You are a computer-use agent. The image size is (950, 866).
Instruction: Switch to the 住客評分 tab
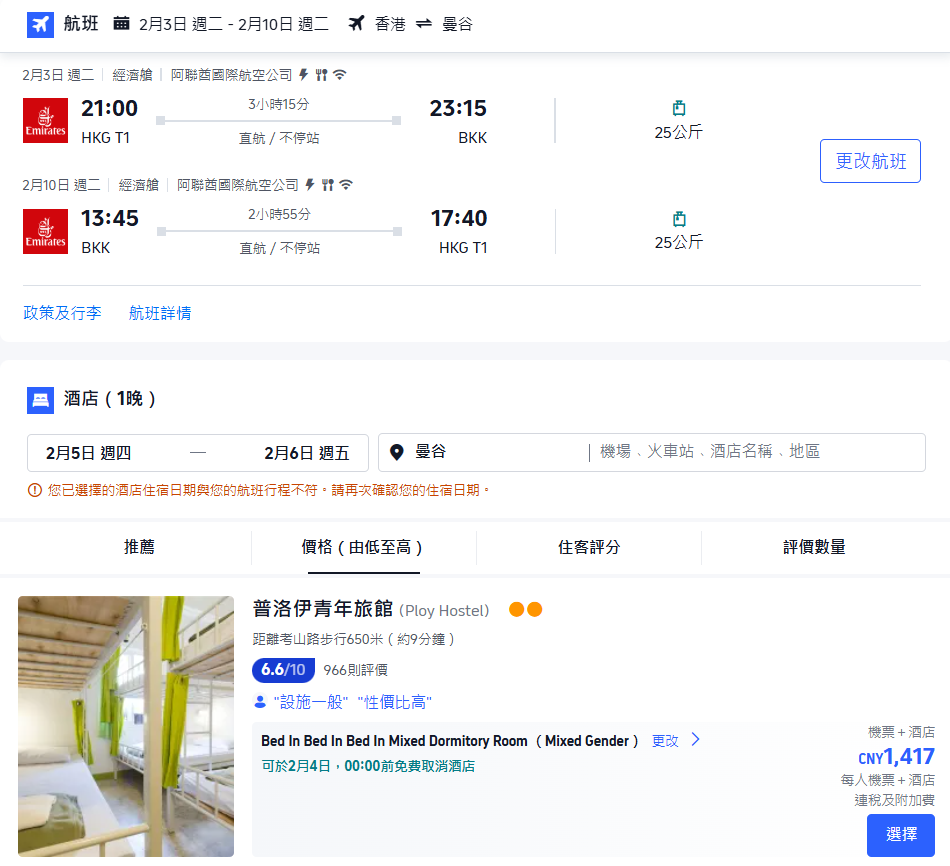tap(589, 548)
